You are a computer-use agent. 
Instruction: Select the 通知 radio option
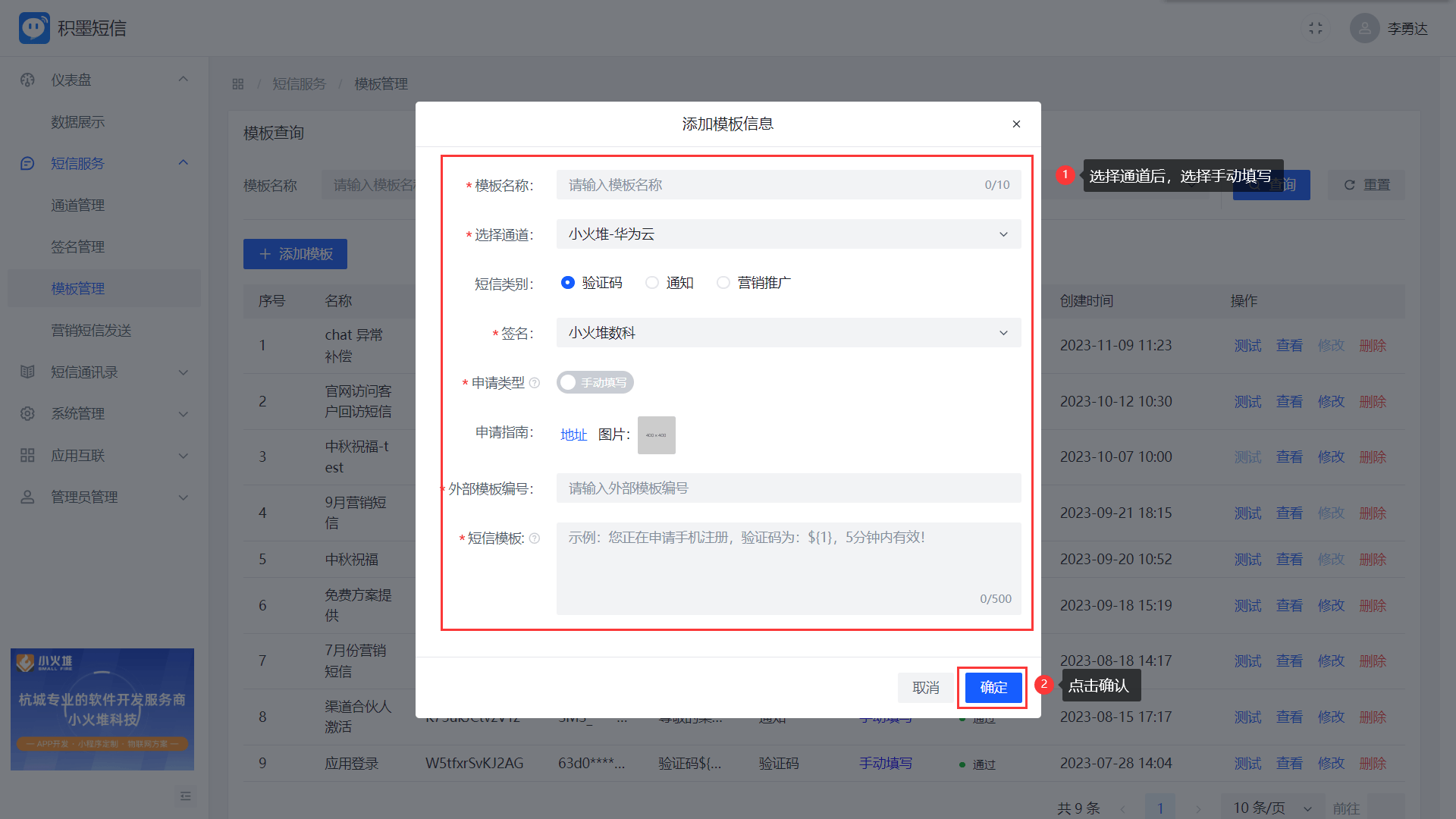(652, 283)
